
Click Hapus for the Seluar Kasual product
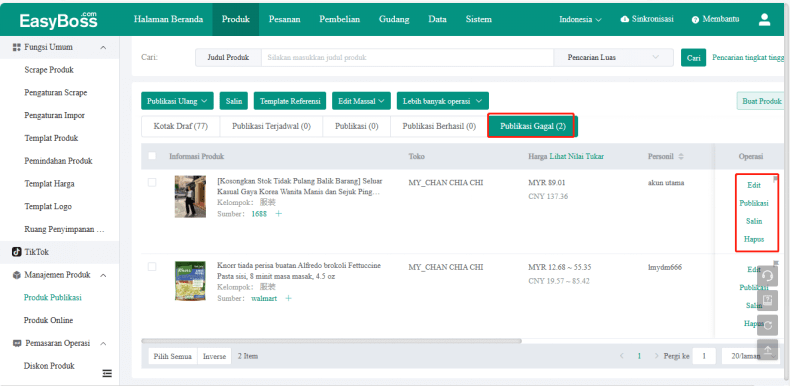[x=754, y=239]
